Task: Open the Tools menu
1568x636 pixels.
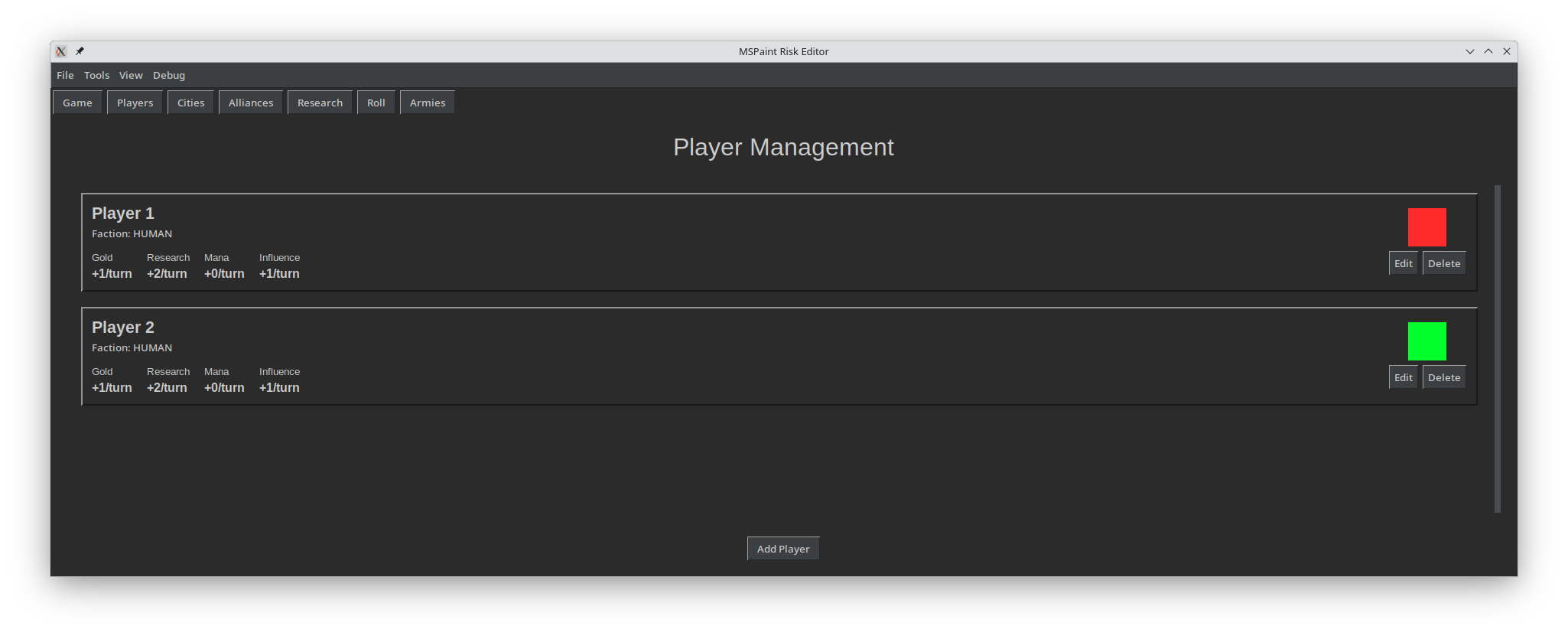Action: point(96,75)
